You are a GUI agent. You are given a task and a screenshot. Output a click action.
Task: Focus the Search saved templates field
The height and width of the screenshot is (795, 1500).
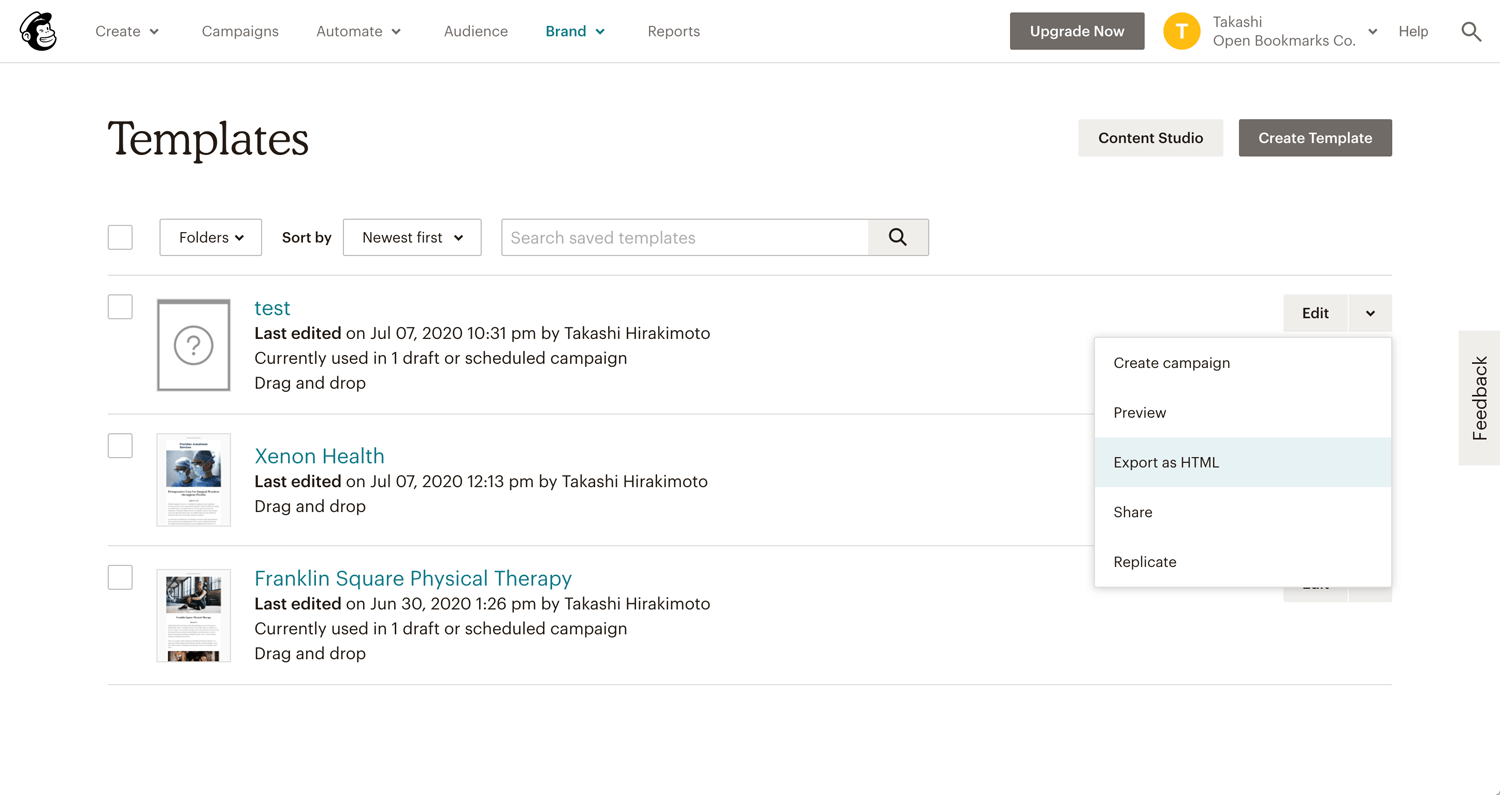coord(685,237)
